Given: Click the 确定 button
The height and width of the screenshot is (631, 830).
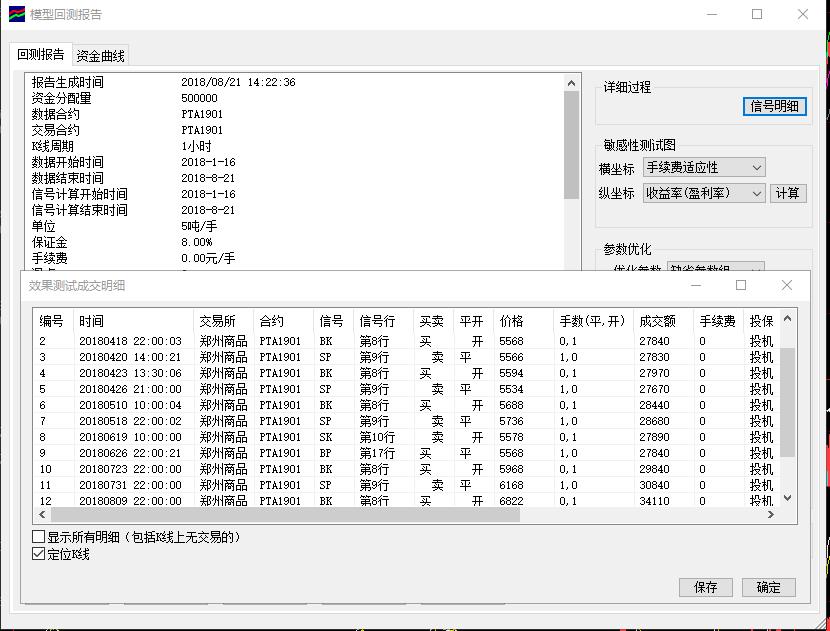Looking at the screenshot, I should 769,587.
